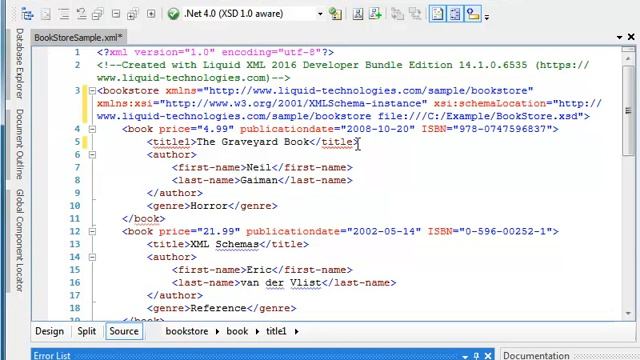Image resolution: width=640 pixels, height=360 pixels.
Task: Click the closing </book> tag on line 11
Action: coord(143,219)
